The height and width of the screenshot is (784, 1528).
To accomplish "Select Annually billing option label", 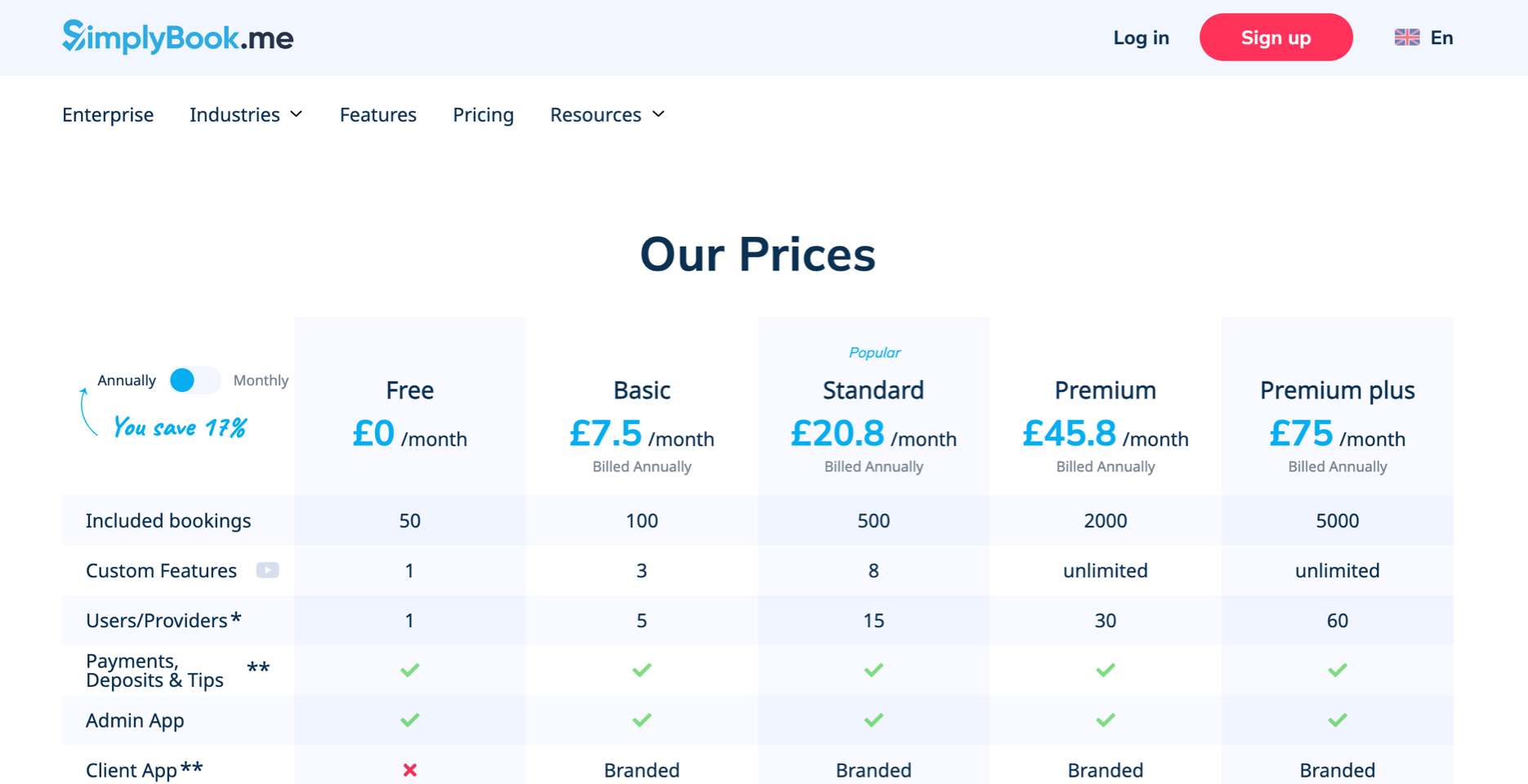I will click(127, 381).
